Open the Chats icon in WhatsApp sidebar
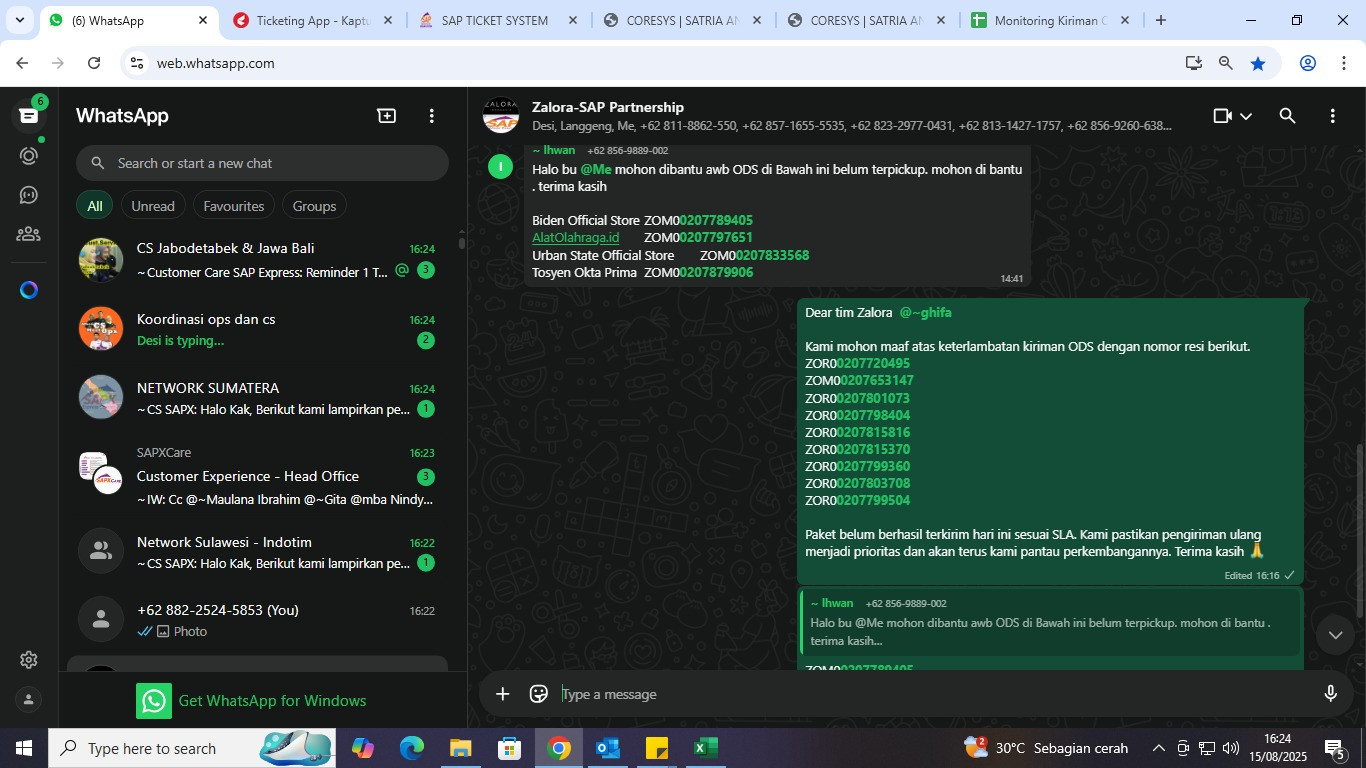1366x768 pixels. [28, 116]
